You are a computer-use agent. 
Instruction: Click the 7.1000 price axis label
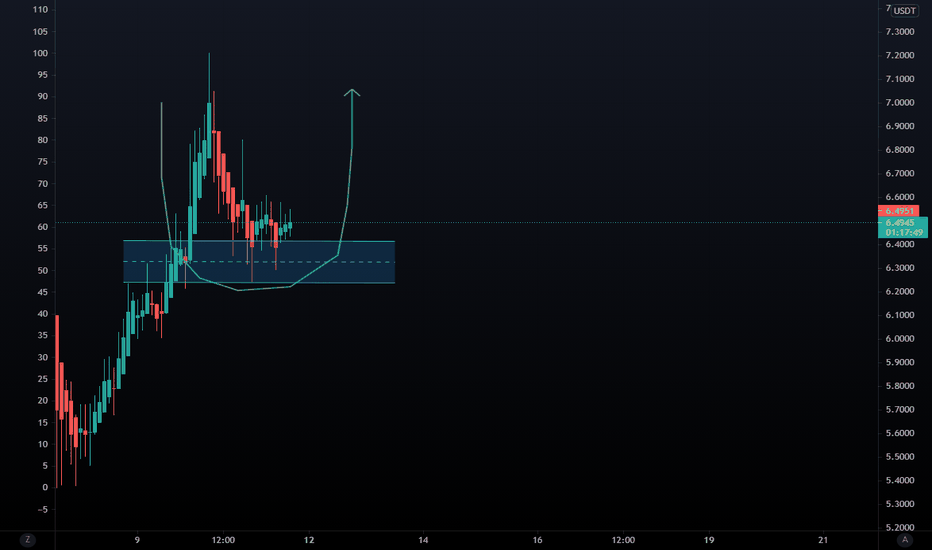point(900,79)
